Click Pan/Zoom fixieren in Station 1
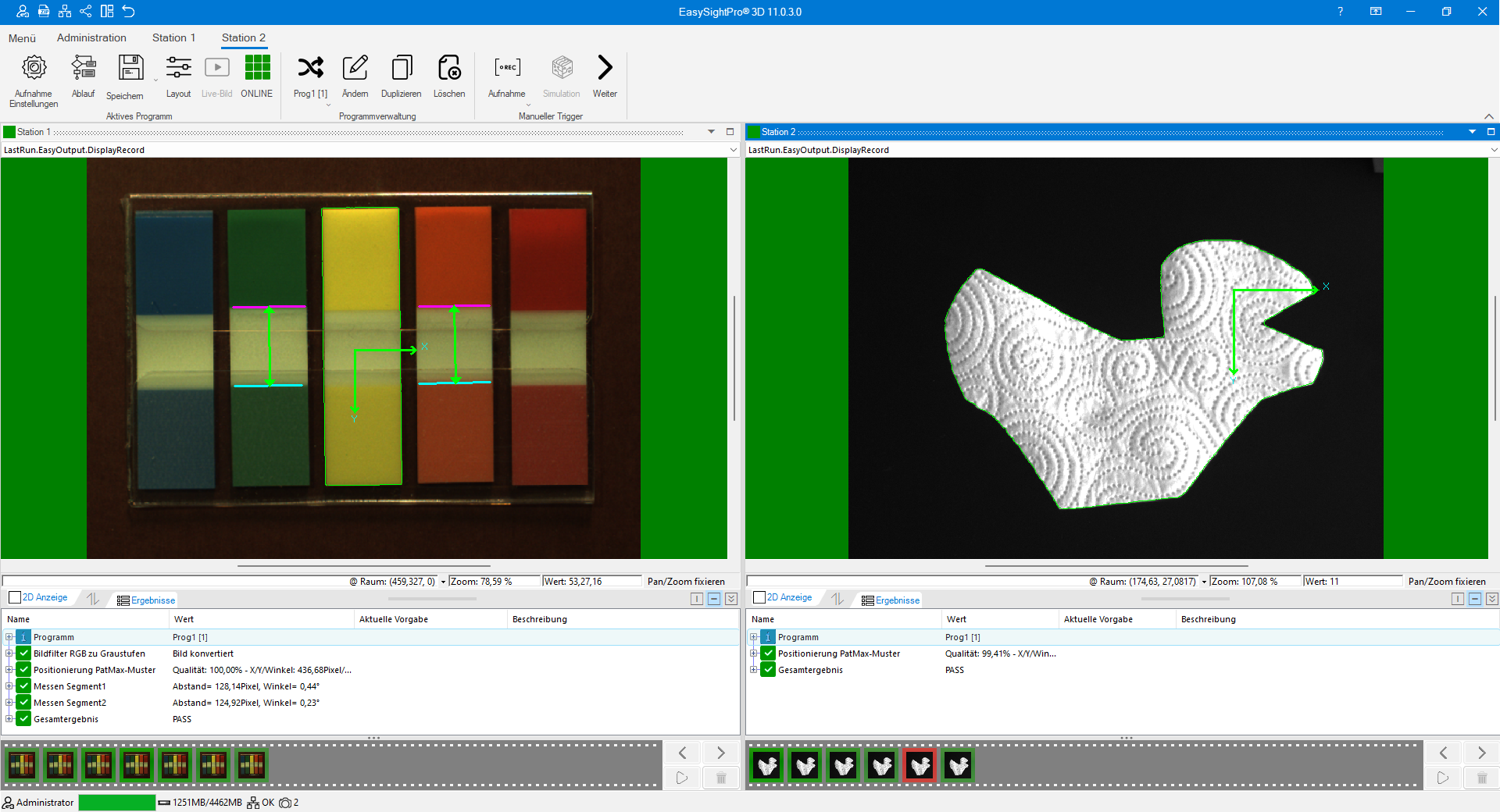 pos(686,582)
